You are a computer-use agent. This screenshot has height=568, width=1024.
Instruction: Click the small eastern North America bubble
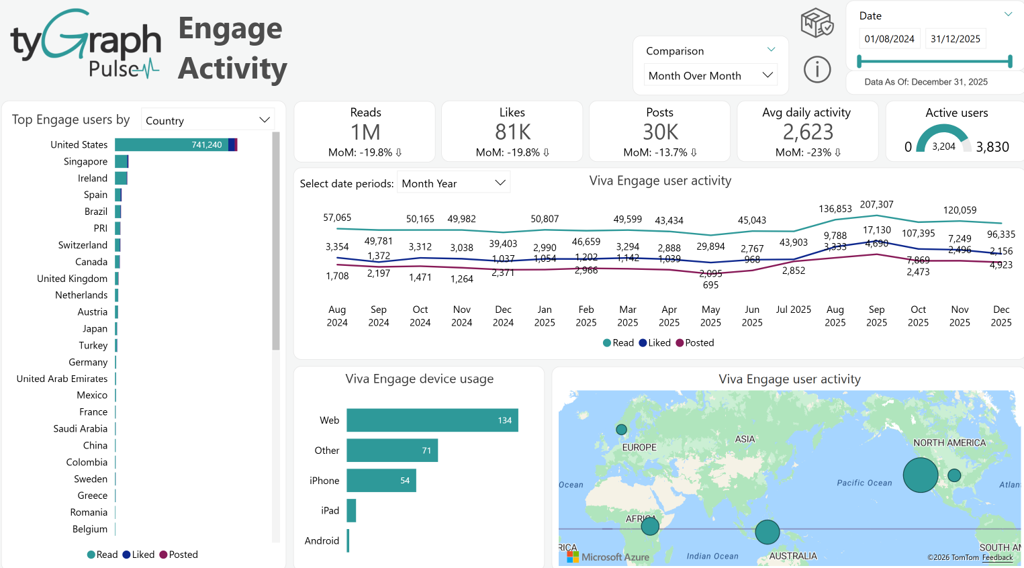coord(954,475)
